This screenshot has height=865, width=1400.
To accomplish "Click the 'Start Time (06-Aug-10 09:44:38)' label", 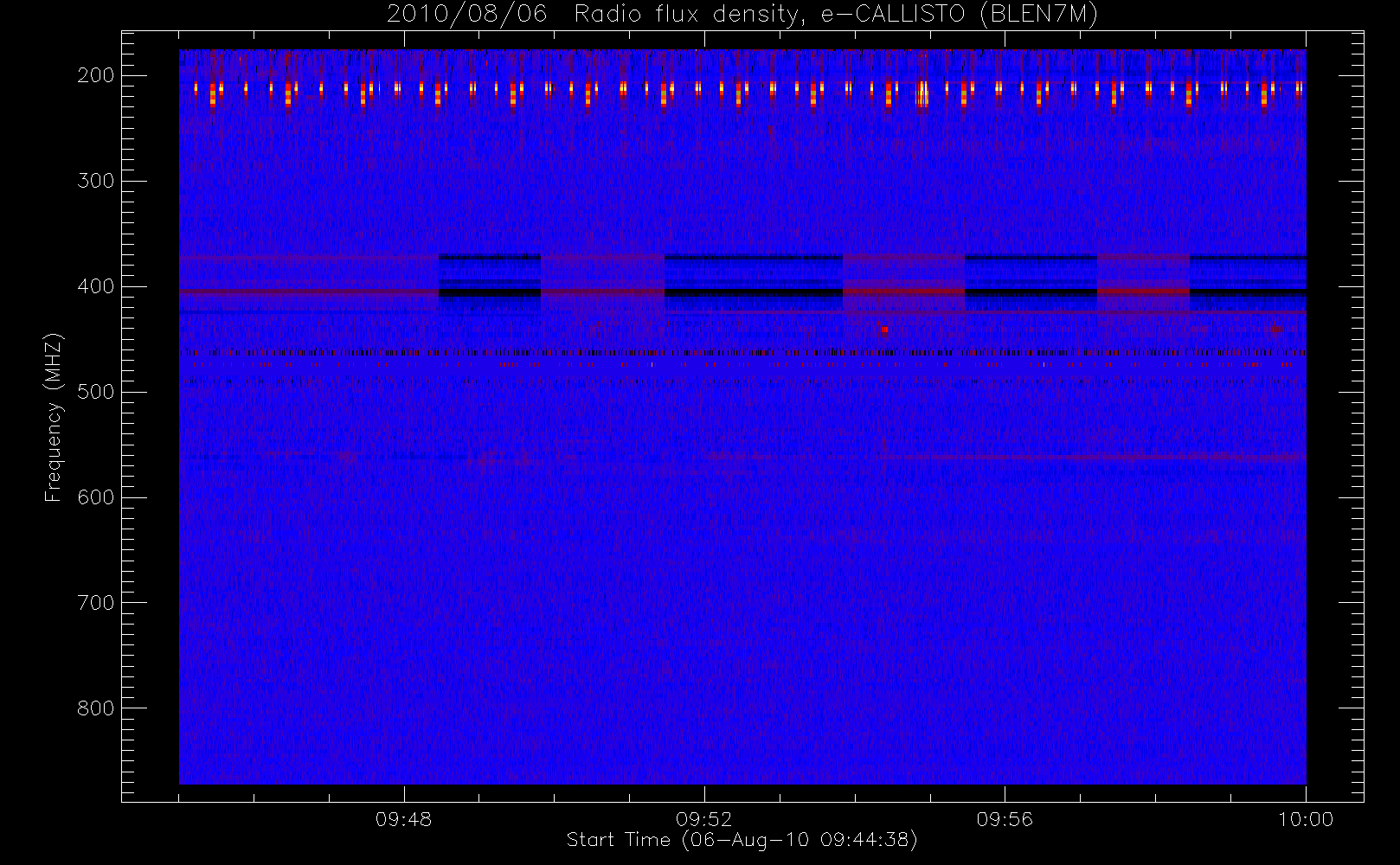I will click(742, 840).
